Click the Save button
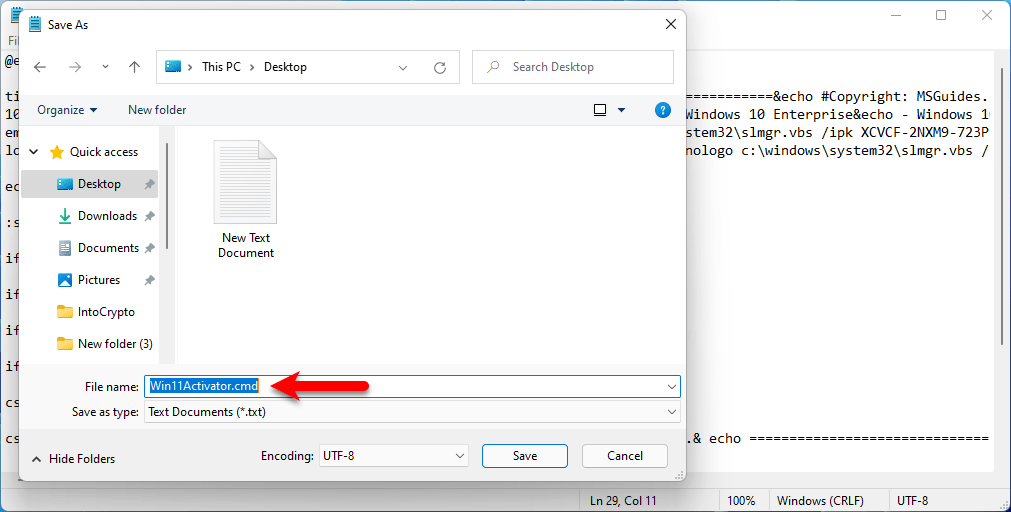Viewport: 1011px width, 512px height. (525, 456)
